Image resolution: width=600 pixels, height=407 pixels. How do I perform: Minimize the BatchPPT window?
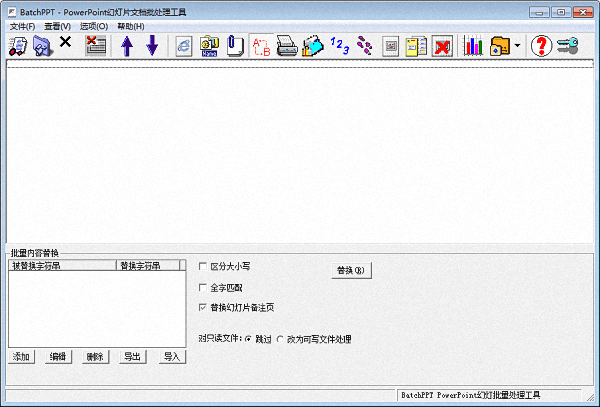[x=540, y=13]
